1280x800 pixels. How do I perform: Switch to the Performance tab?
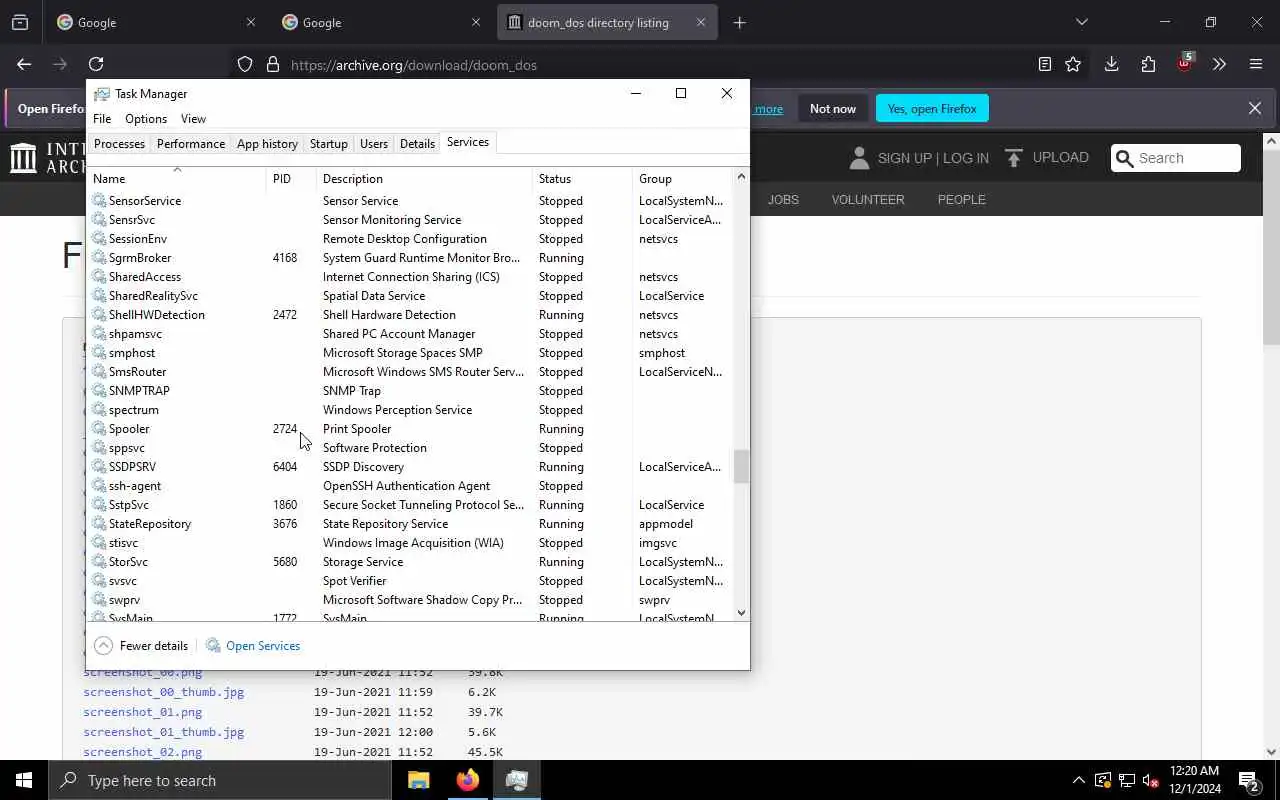(x=191, y=144)
